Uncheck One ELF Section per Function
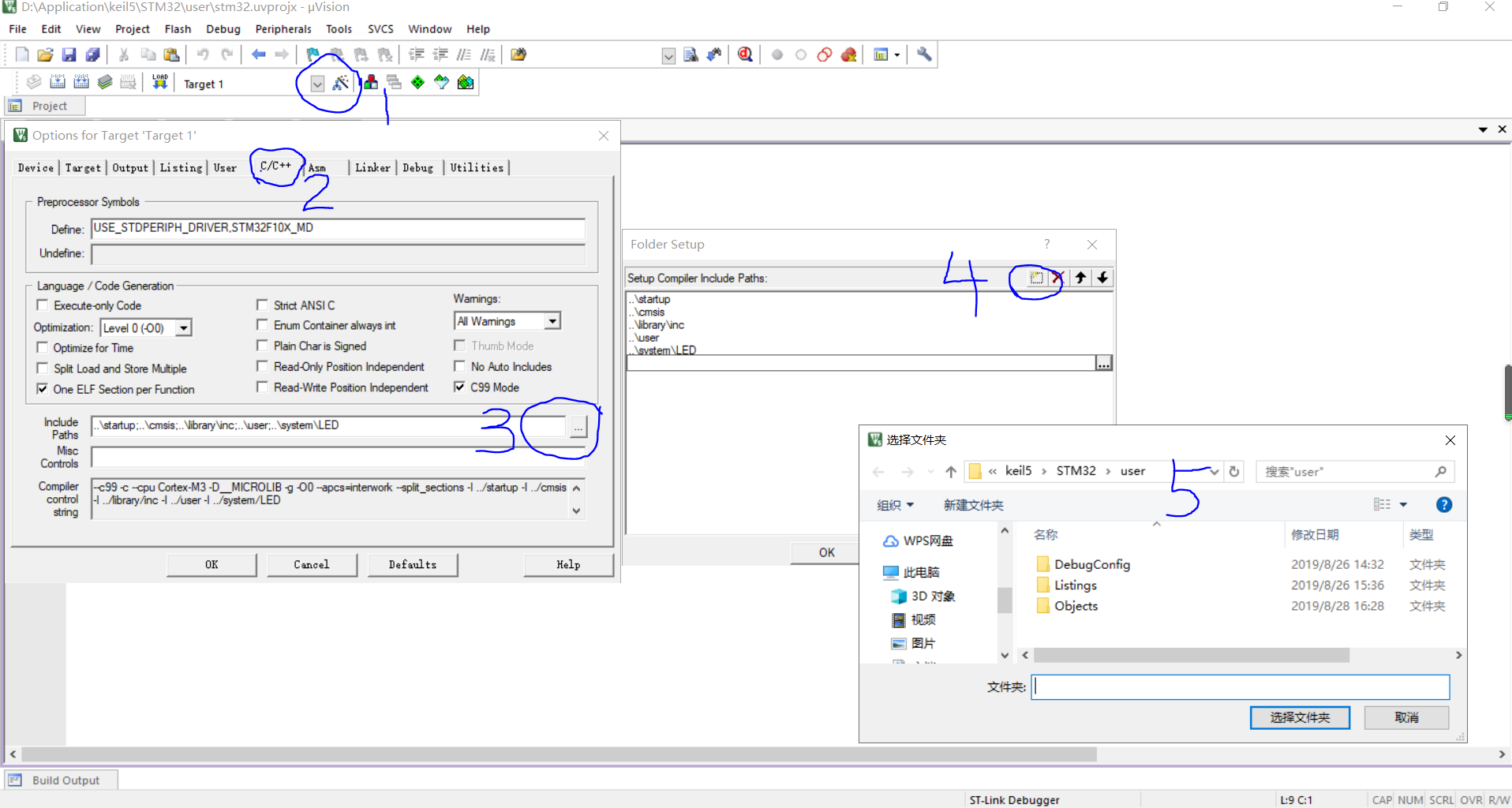The image size is (1512, 808). (x=43, y=388)
